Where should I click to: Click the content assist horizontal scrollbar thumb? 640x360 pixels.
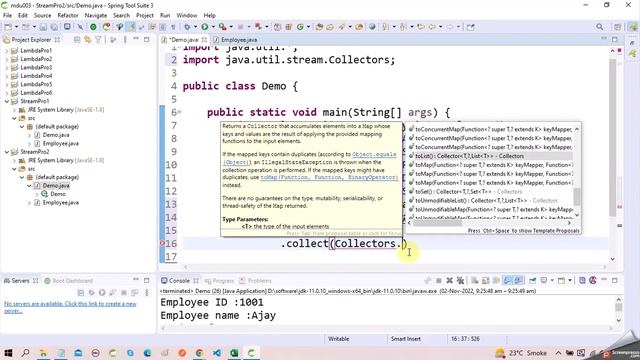437,223
